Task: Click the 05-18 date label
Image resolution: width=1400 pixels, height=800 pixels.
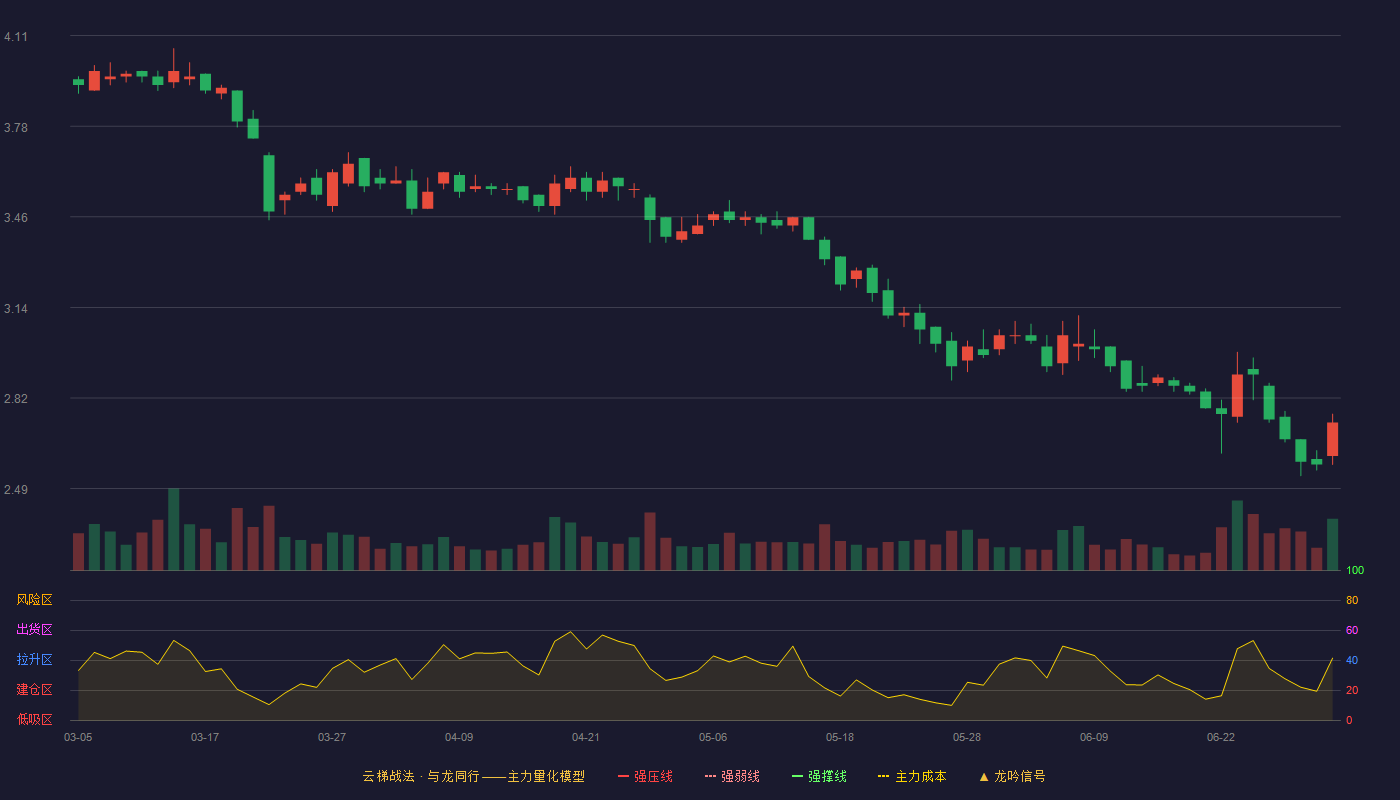Action: (x=840, y=737)
